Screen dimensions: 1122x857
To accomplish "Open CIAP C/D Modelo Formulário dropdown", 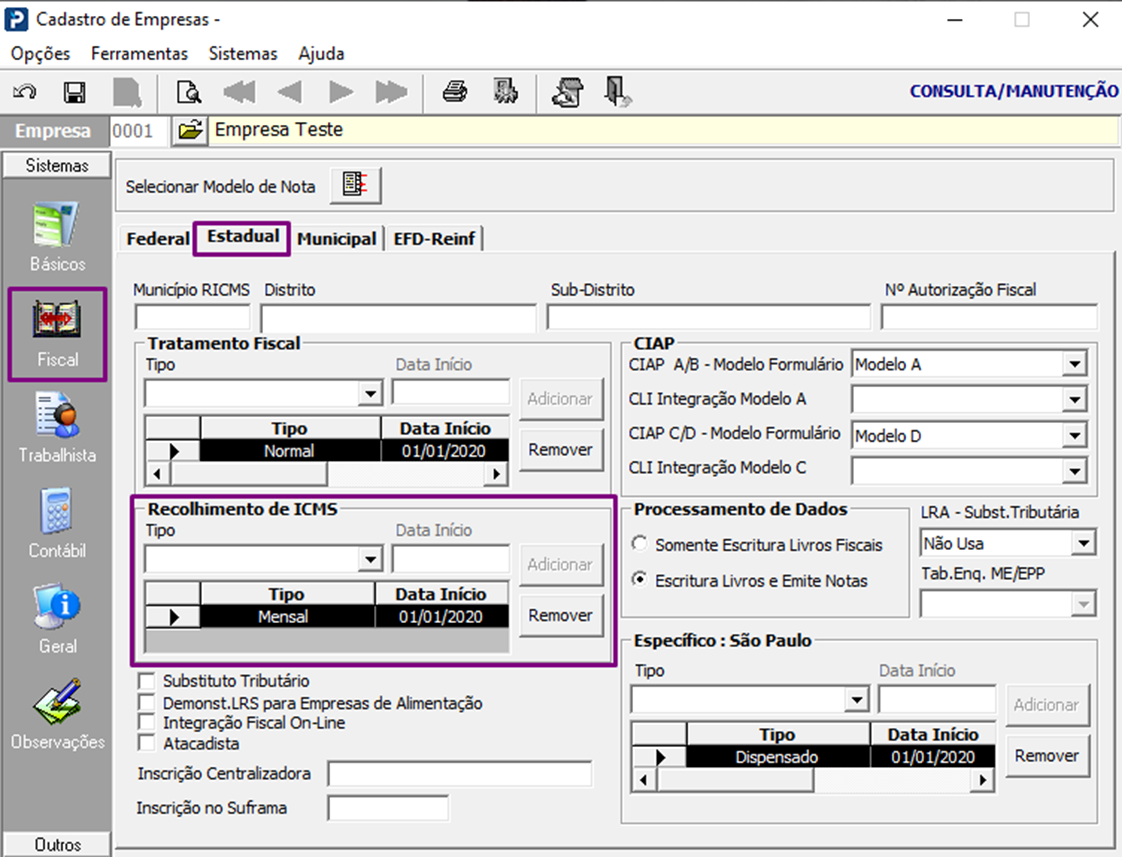I will 1074,435.
